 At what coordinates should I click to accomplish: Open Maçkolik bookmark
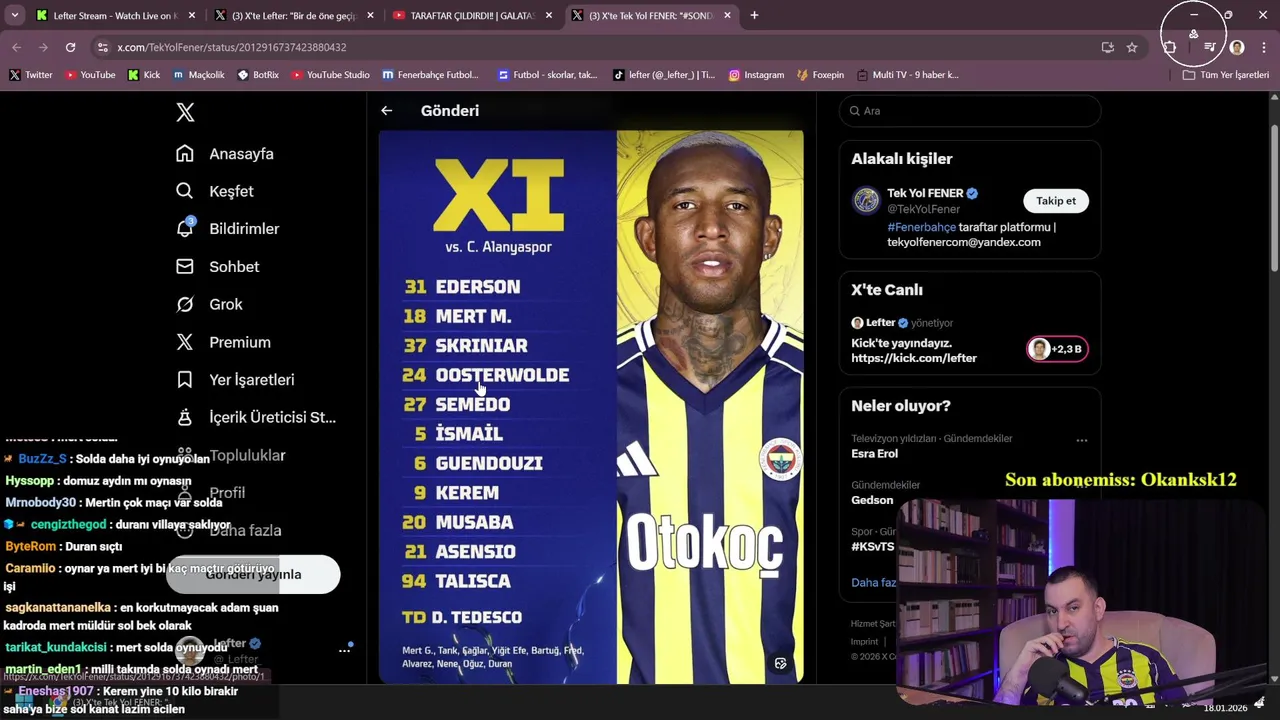198,75
